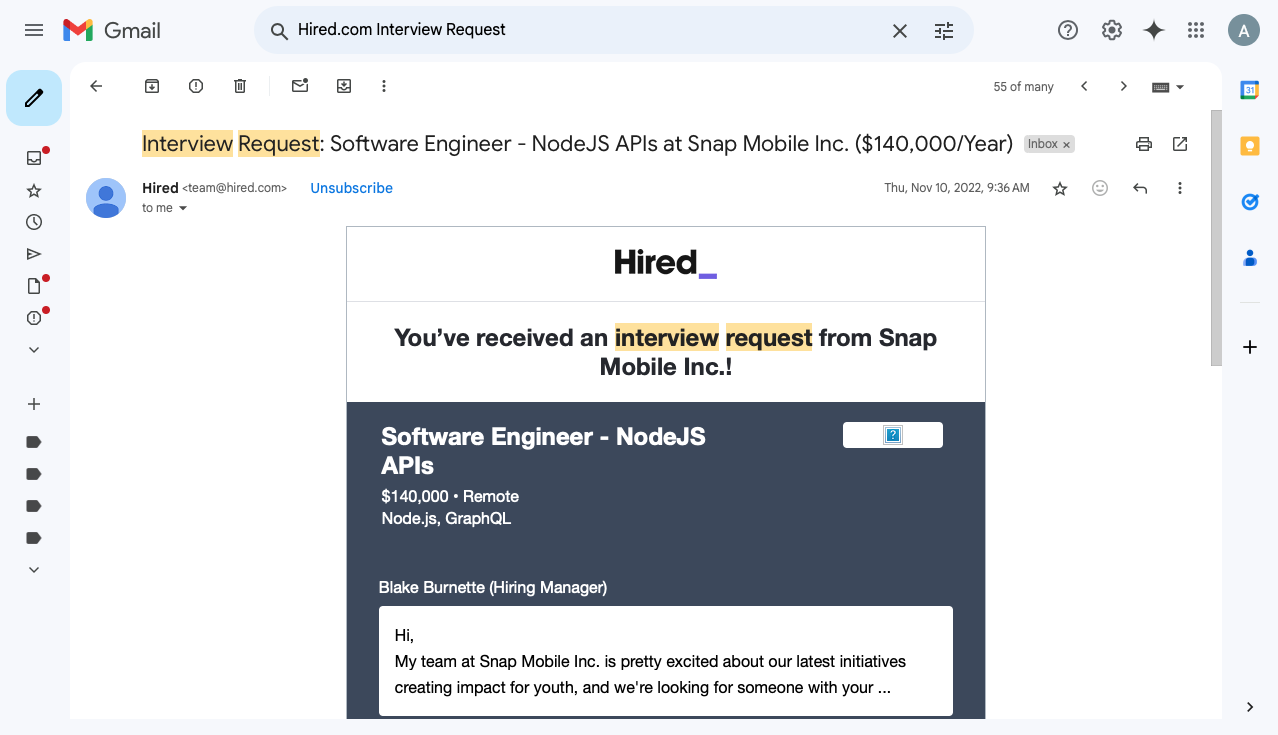Print the Hired interview email
This screenshot has width=1278, height=735.
click(x=1143, y=144)
